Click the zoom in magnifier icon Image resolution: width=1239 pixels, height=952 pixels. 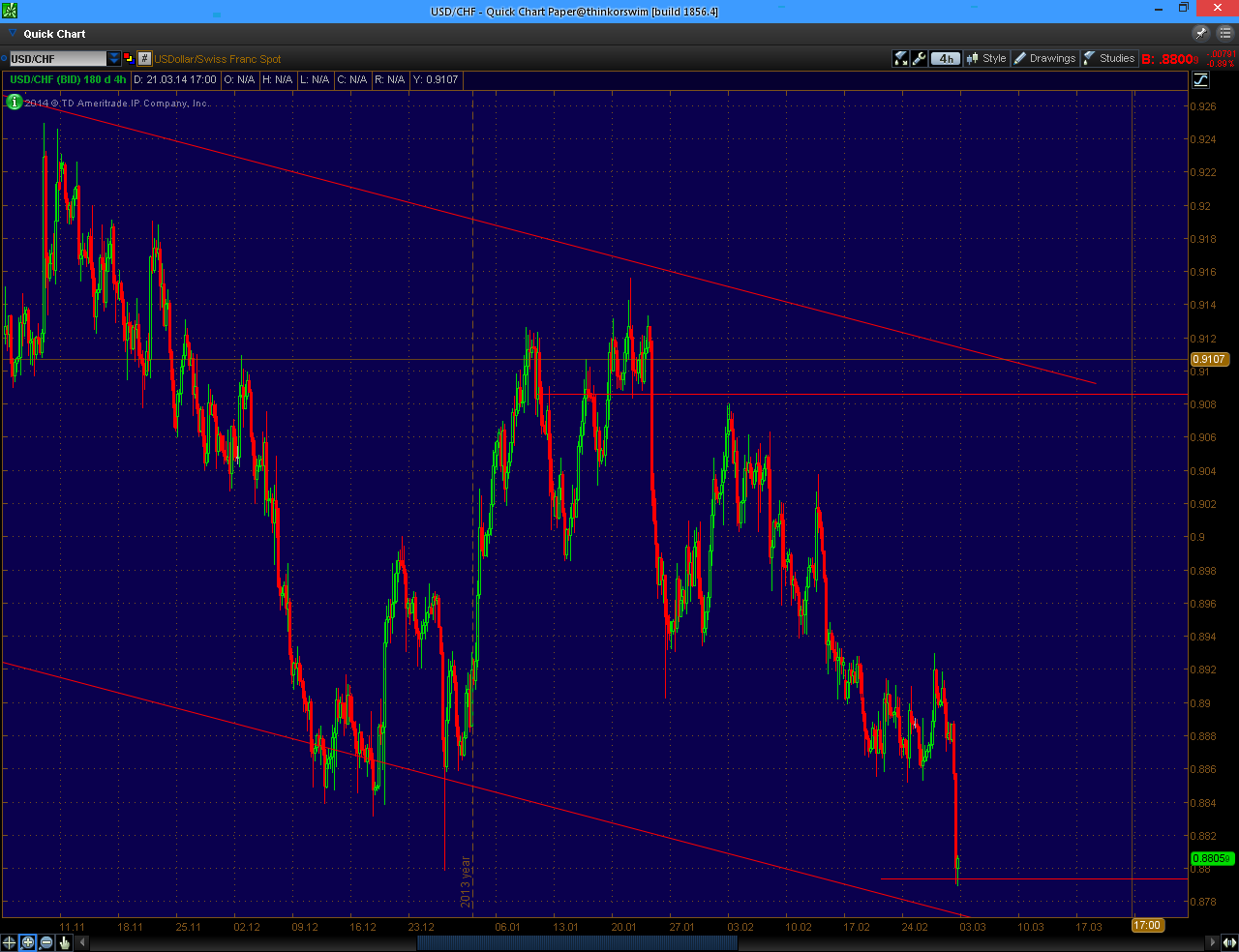(x=28, y=941)
